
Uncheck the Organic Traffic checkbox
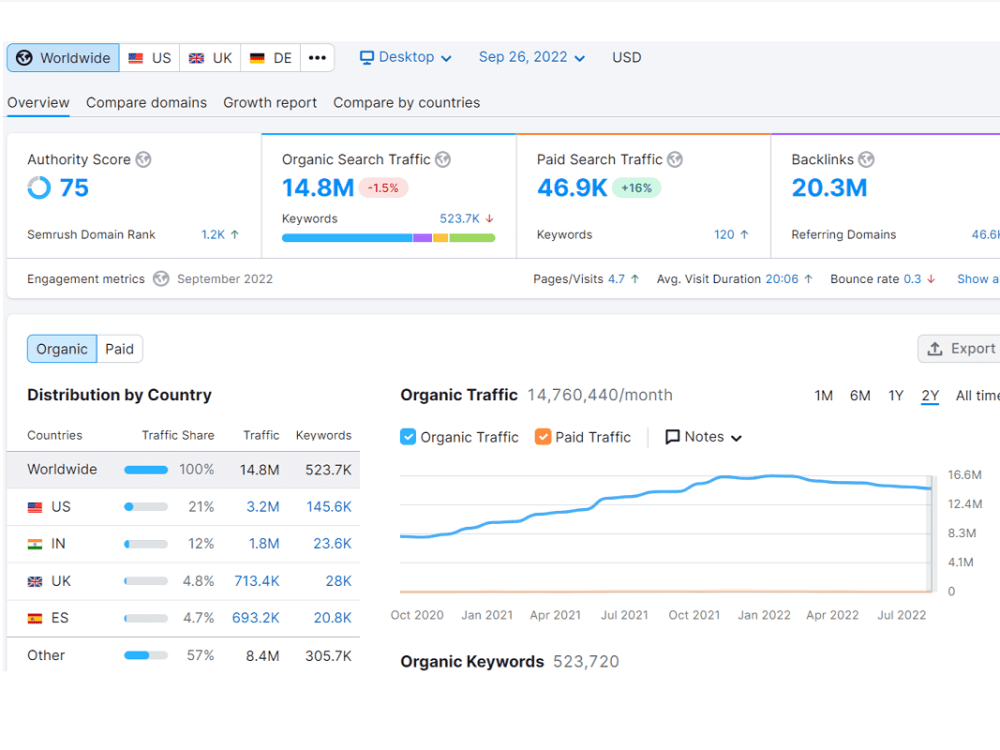(408, 437)
